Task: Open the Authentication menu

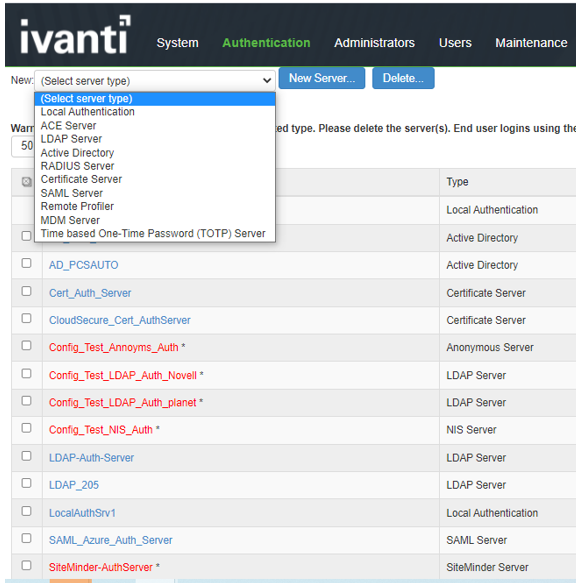Action: (266, 43)
